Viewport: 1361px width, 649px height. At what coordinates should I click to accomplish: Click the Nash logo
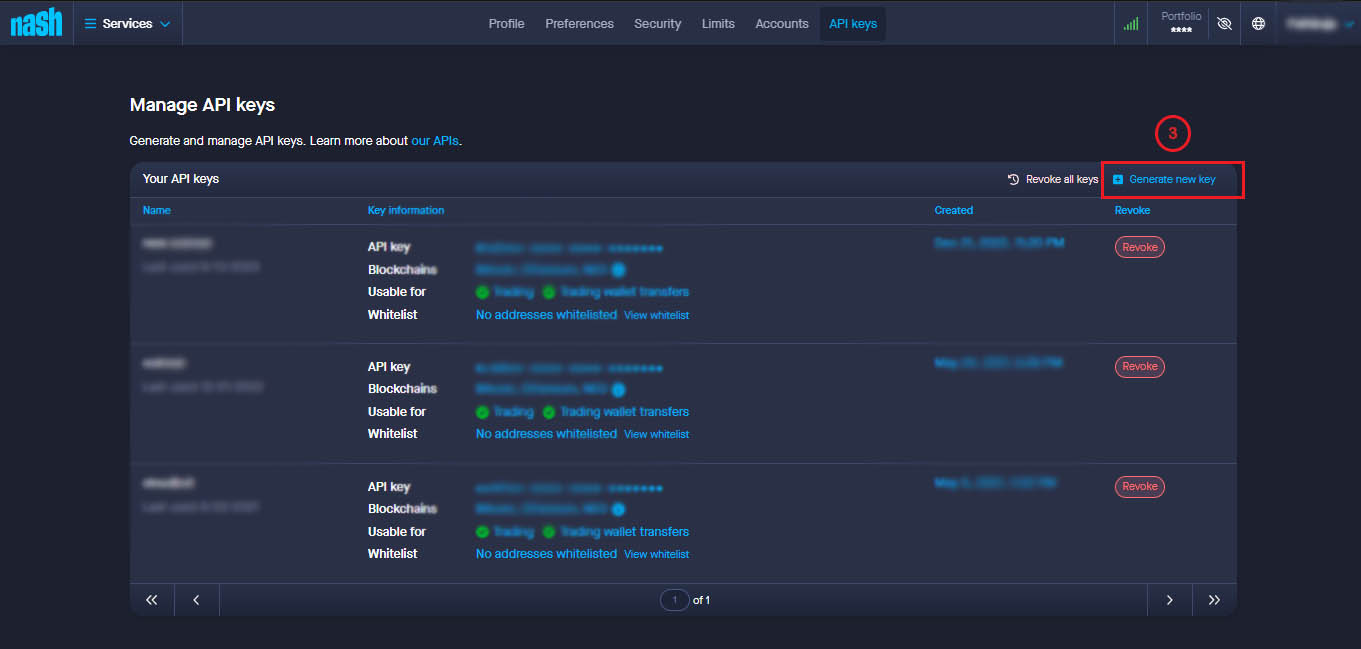click(36, 23)
